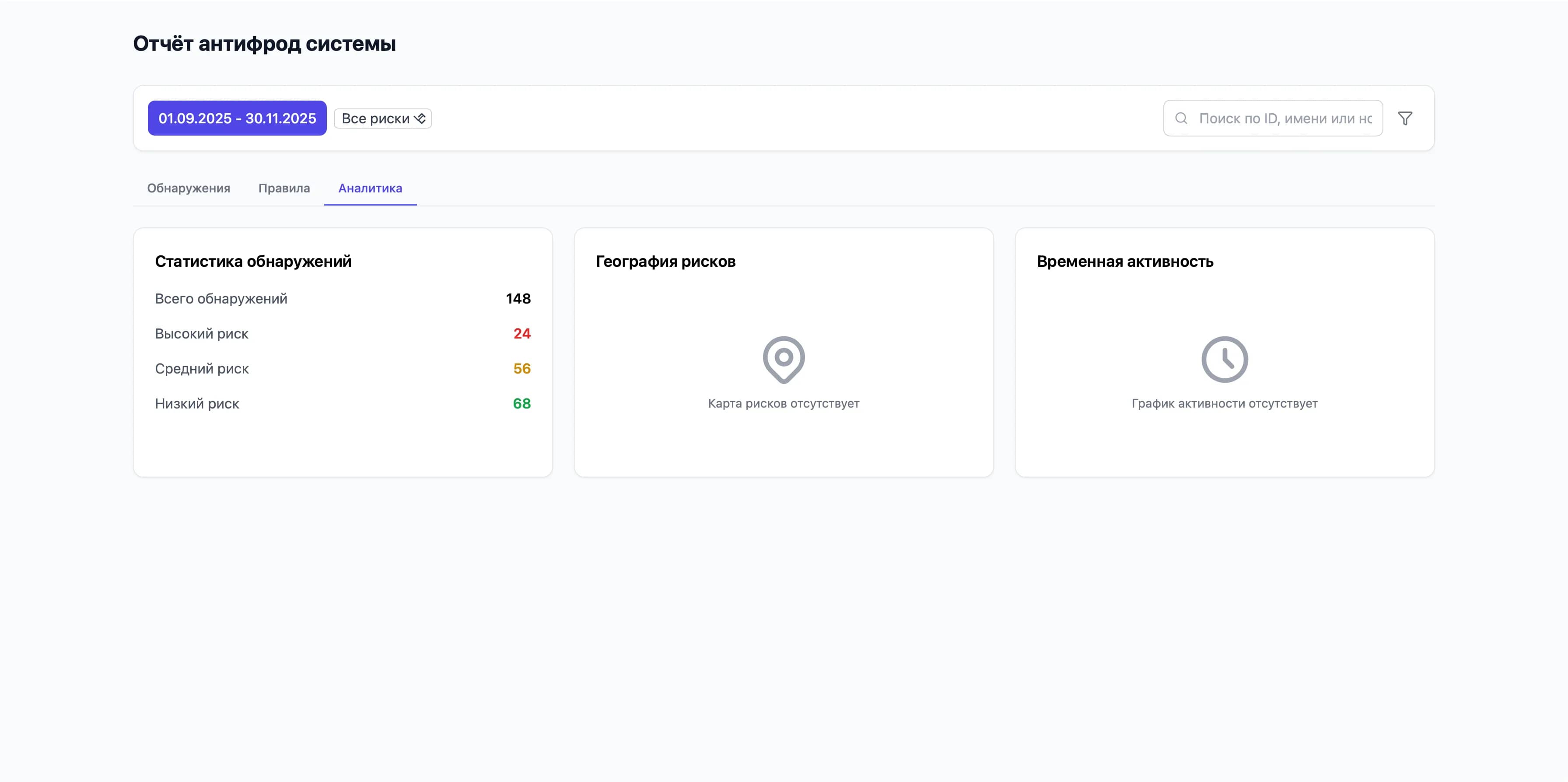1568x782 pixels.
Task: Click the Всего обнаружений count 148
Action: [518, 298]
